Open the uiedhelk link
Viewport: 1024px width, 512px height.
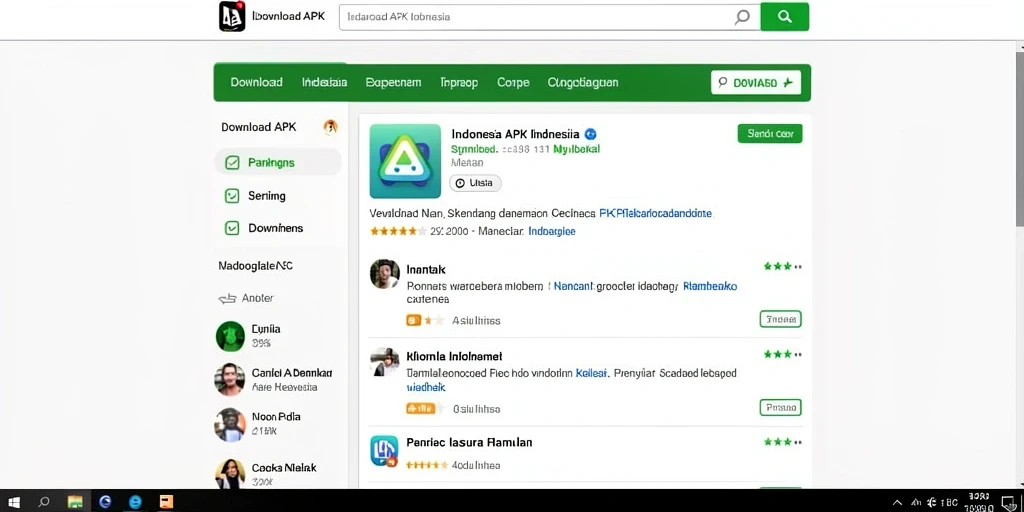click(x=426, y=387)
